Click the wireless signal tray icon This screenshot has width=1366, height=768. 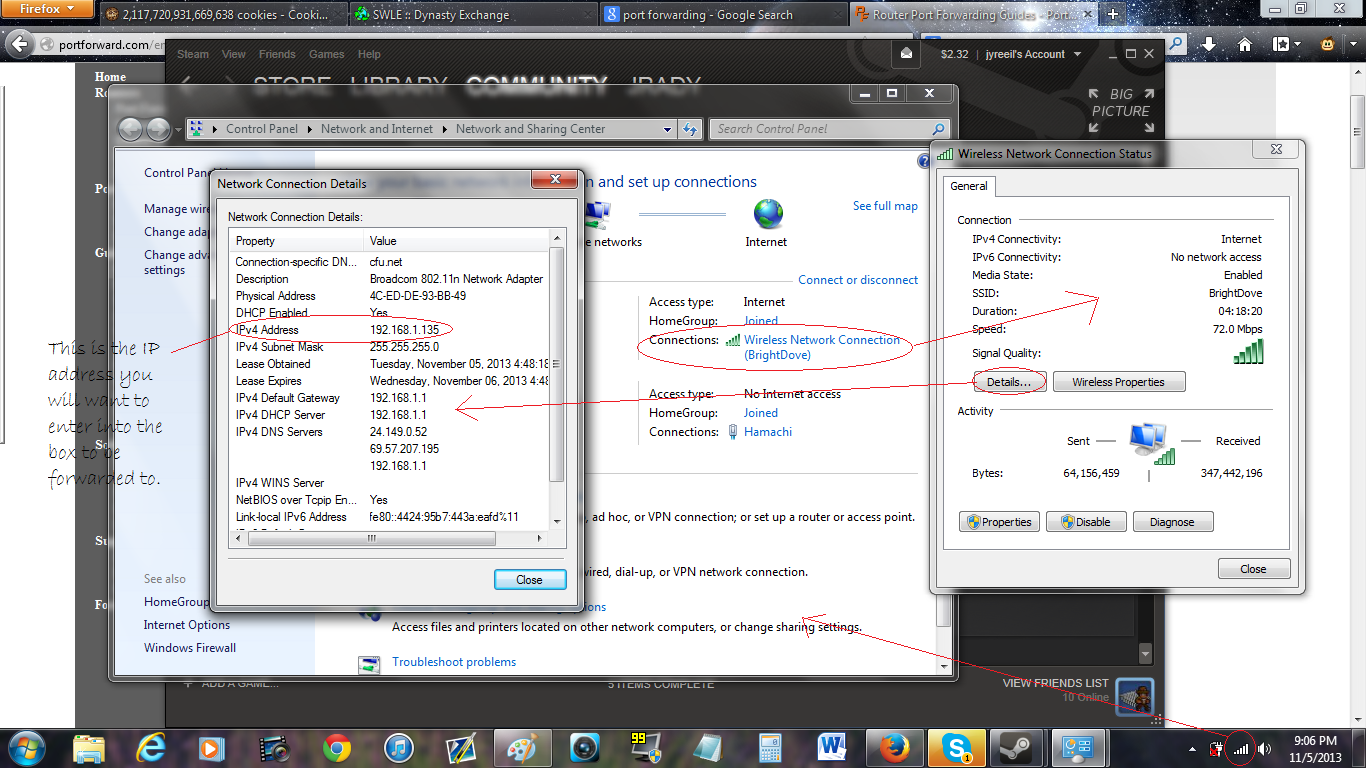[x=1241, y=748]
